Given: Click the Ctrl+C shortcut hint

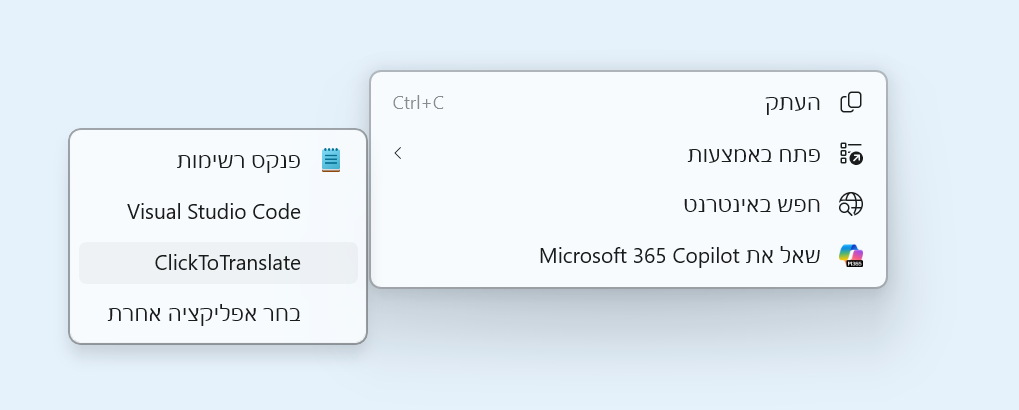Looking at the screenshot, I should [x=418, y=102].
